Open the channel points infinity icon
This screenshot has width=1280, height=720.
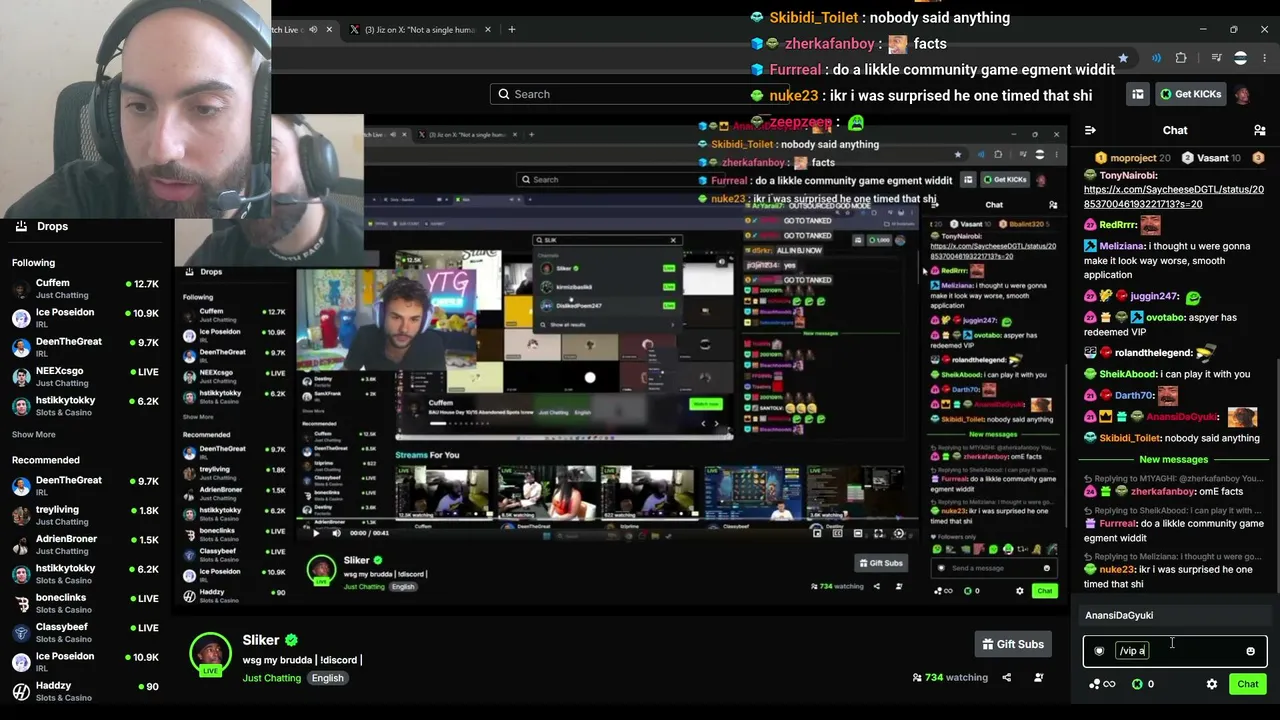pyautogui.click(x=1102, y=684)
